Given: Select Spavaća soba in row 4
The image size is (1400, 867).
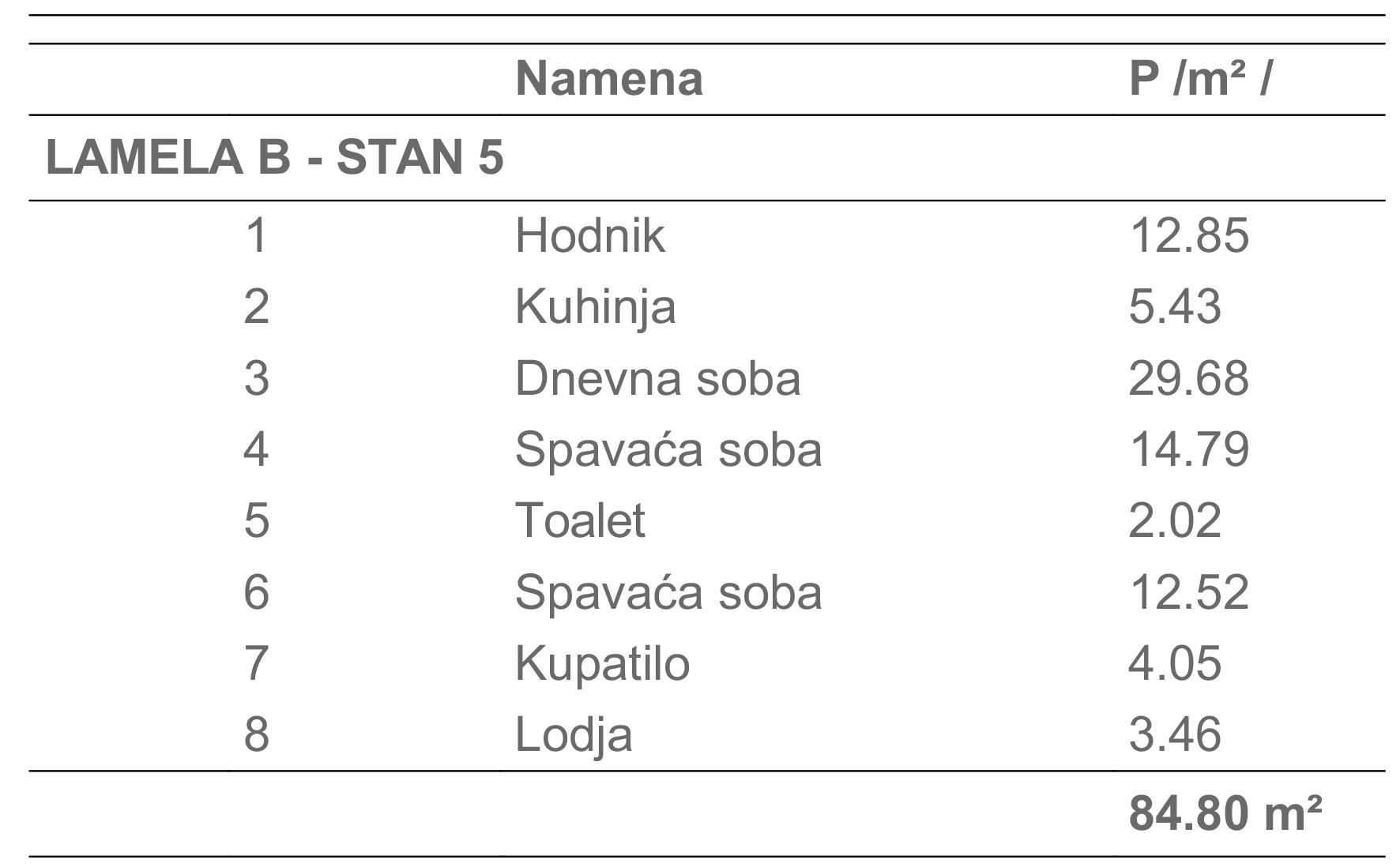Looking at the screenshot, I should click(668, 449).
